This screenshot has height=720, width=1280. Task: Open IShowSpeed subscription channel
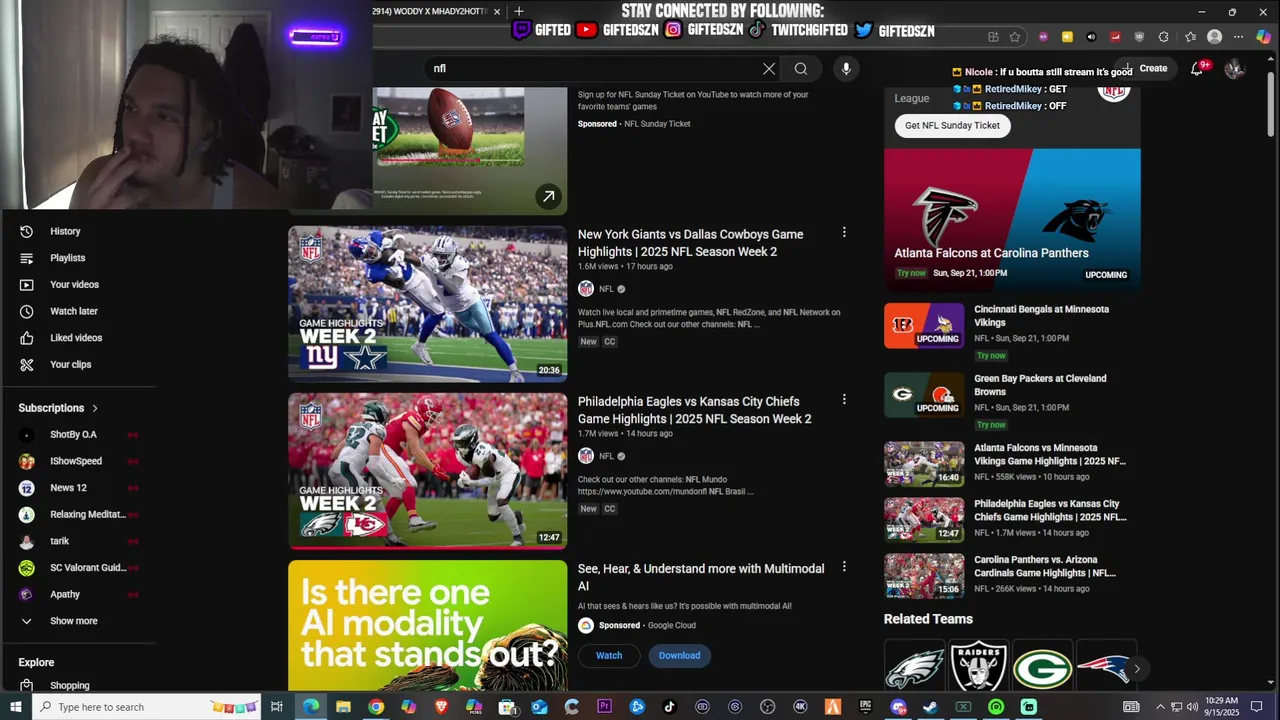[78, 461]
